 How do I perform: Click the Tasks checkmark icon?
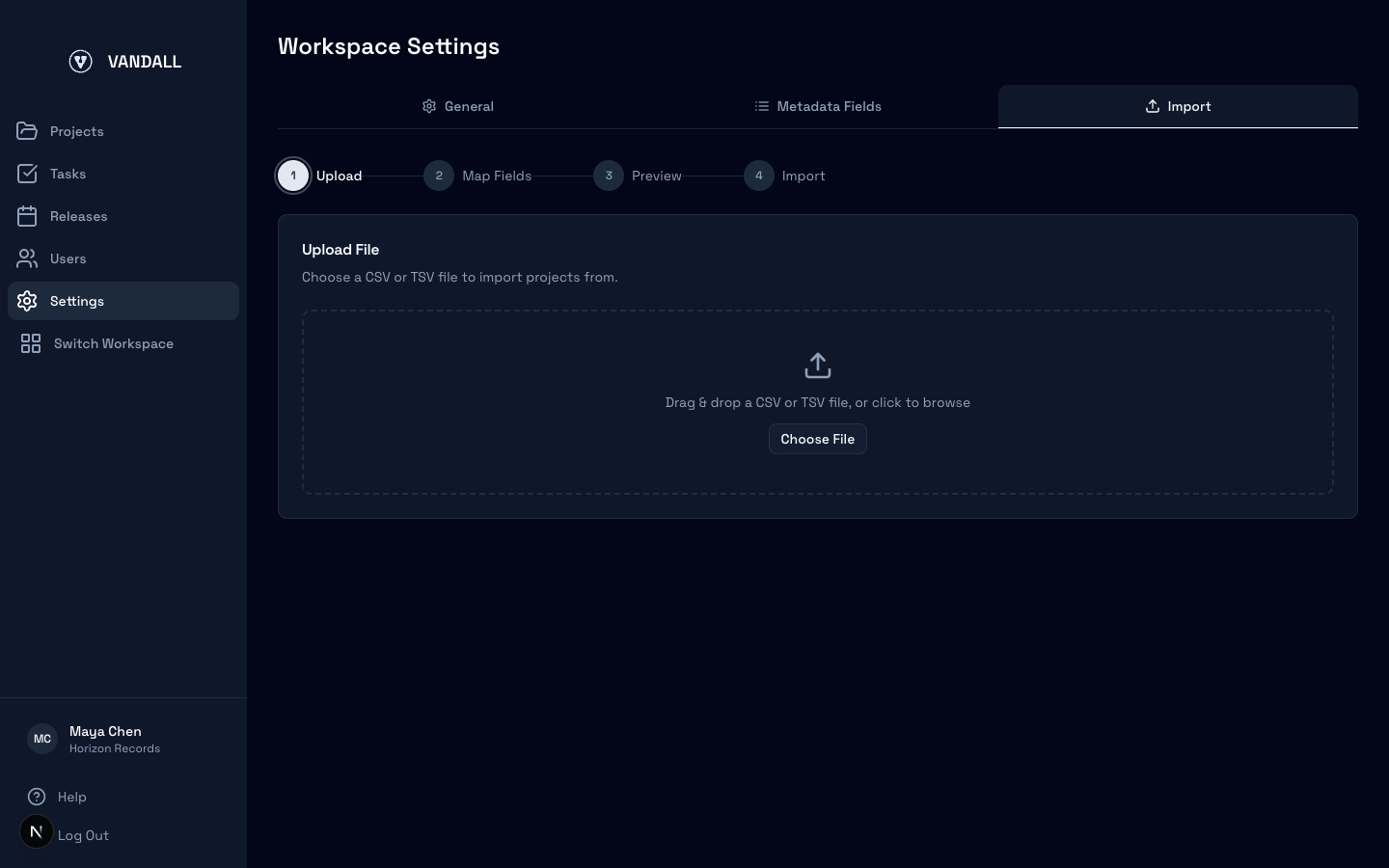pyautogui.click(x=27, y=174)
